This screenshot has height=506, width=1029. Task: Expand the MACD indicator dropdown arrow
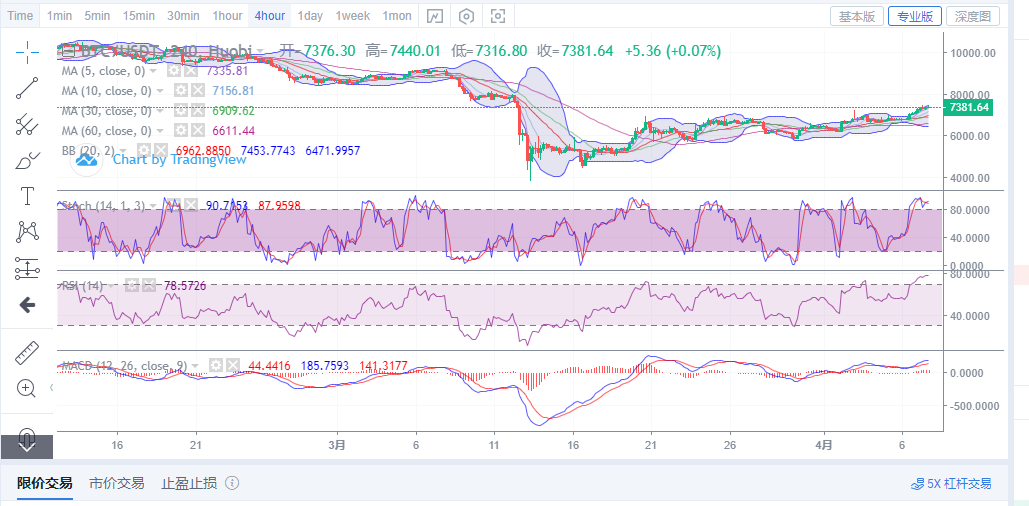tap(196, 366)
